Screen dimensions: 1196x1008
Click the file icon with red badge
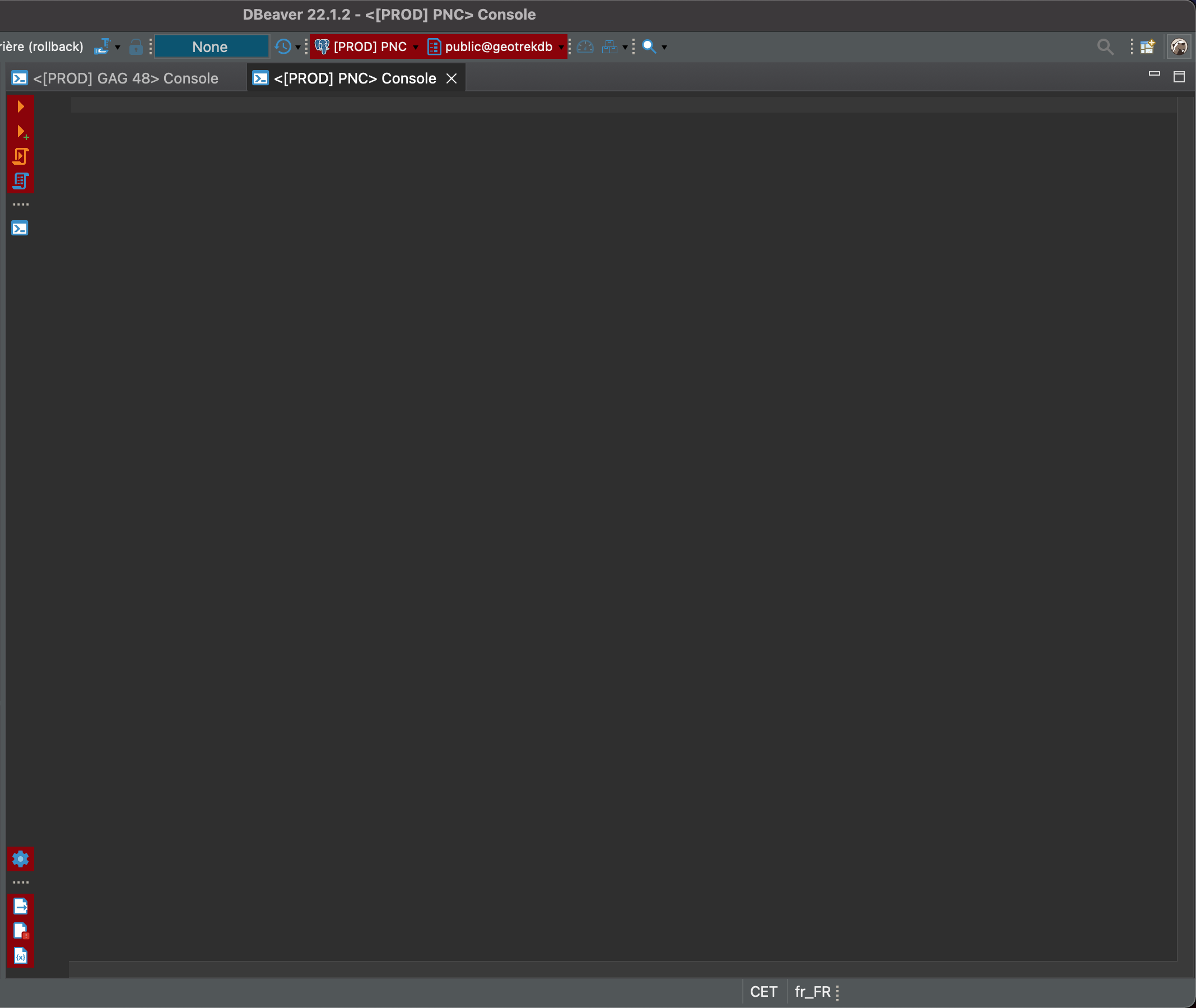coord(21,931)
